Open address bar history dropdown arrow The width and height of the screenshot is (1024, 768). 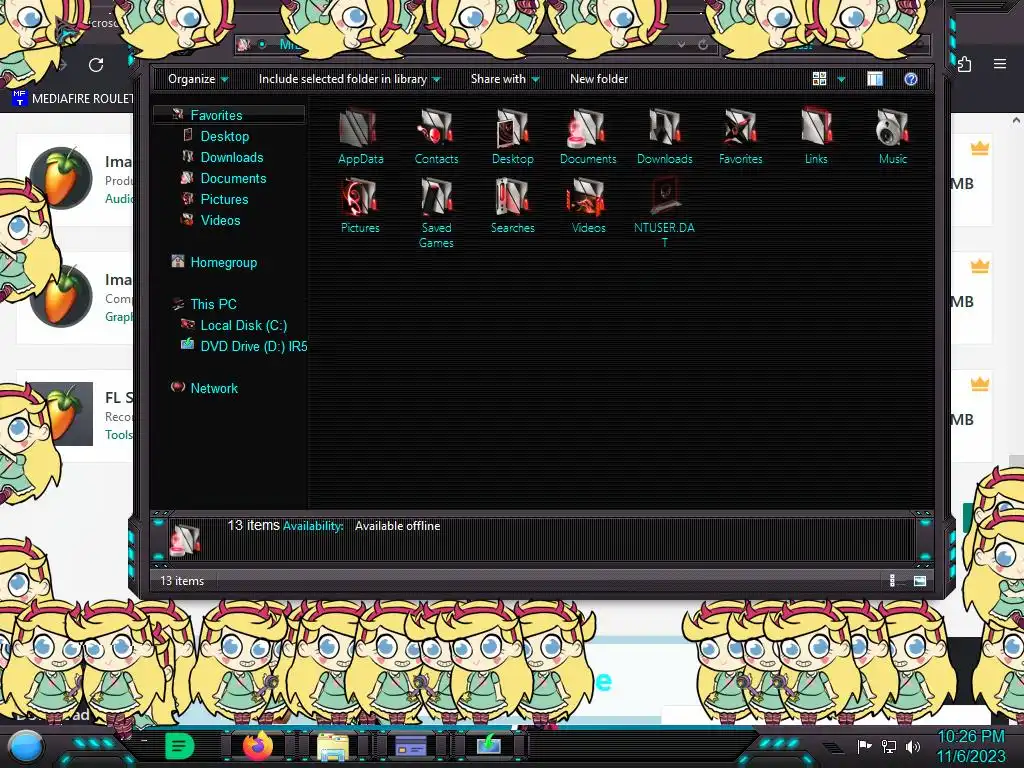point(681,44)
